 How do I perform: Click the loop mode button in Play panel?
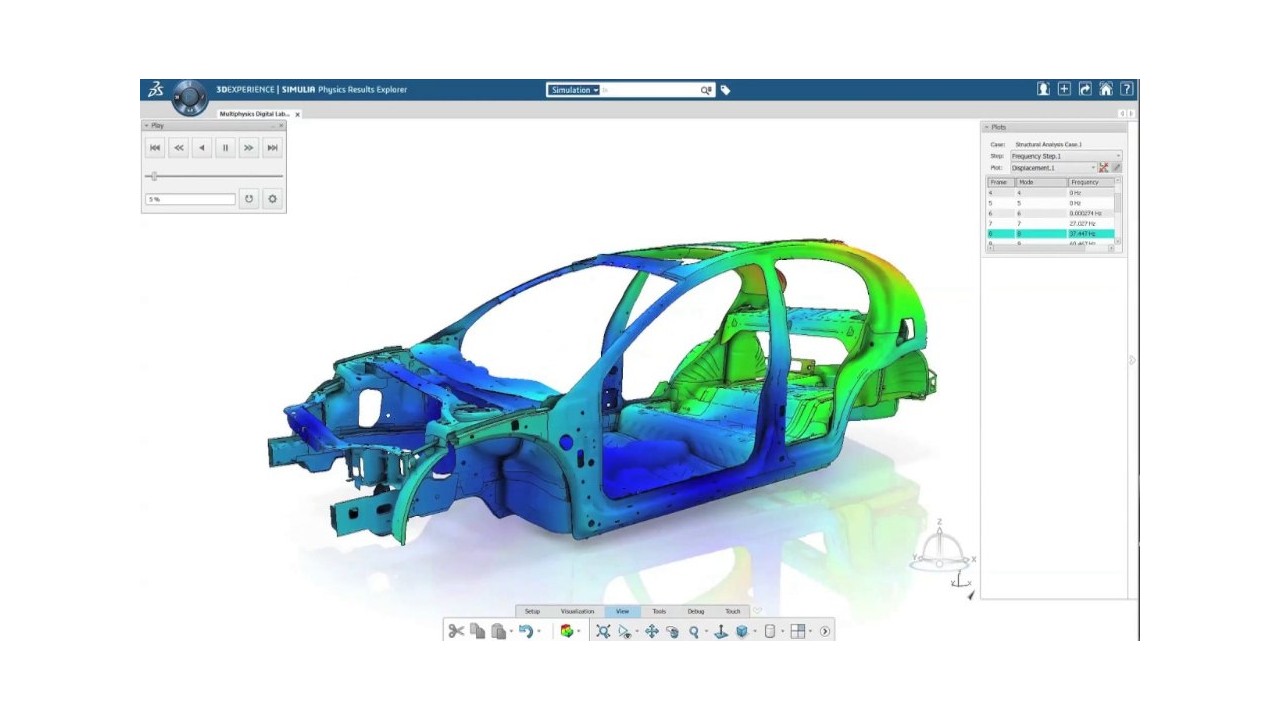tap(249, 199)
